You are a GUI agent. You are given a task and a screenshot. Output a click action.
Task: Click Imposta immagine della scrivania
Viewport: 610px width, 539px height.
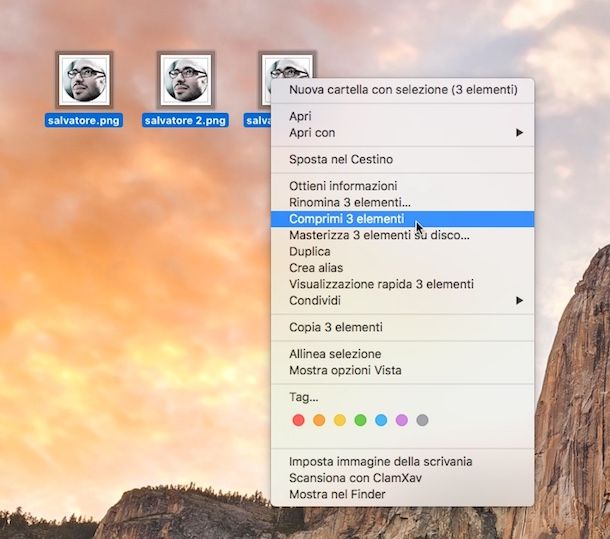pos(380,462)
